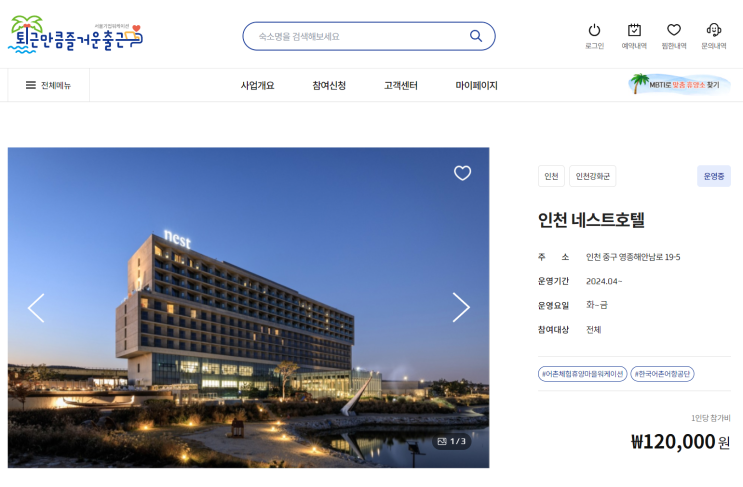Open the 마이페이지 menu
The height and width of the screenshot is (487, 743).
(x=476, y=85)
